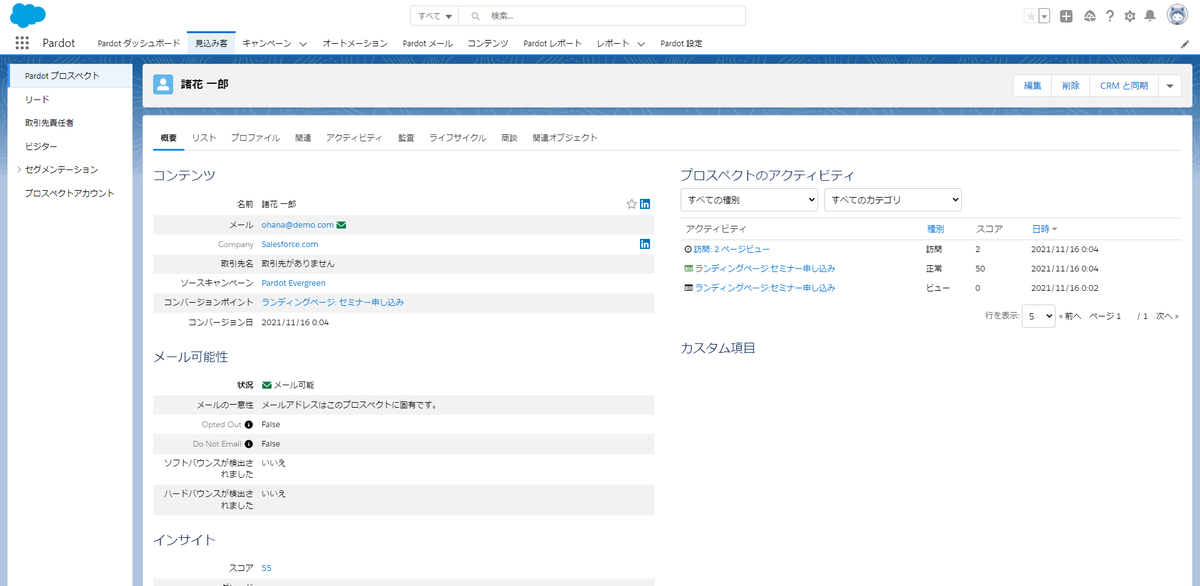The height and width of the screenshot is (586, 1200).
Task: Click the global actions plus icon
Action: (x=1066, y=16)
